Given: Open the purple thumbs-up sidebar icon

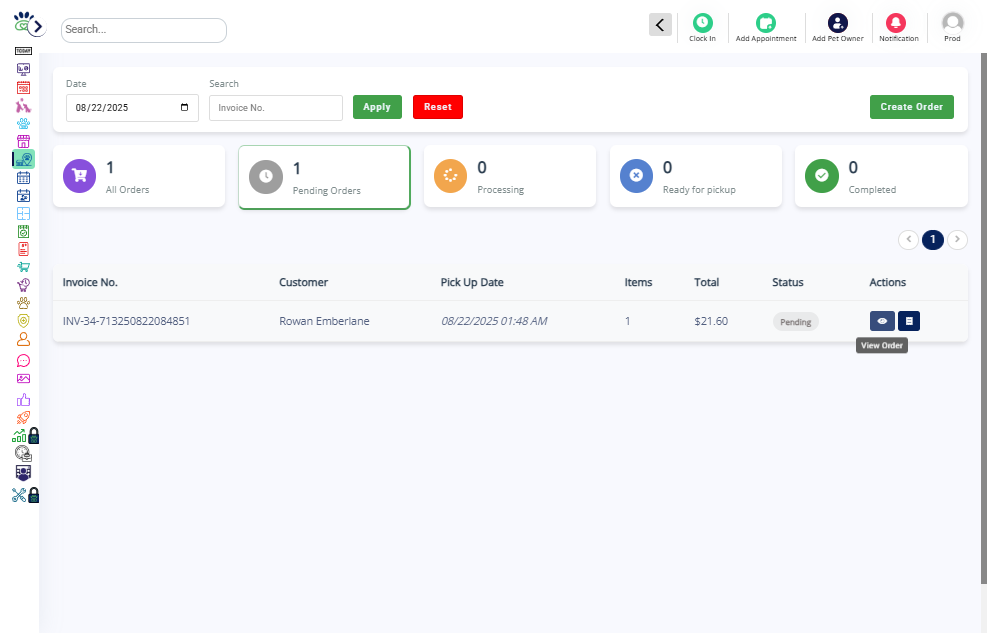Looking at the screenshot, I should click(23, 400).
